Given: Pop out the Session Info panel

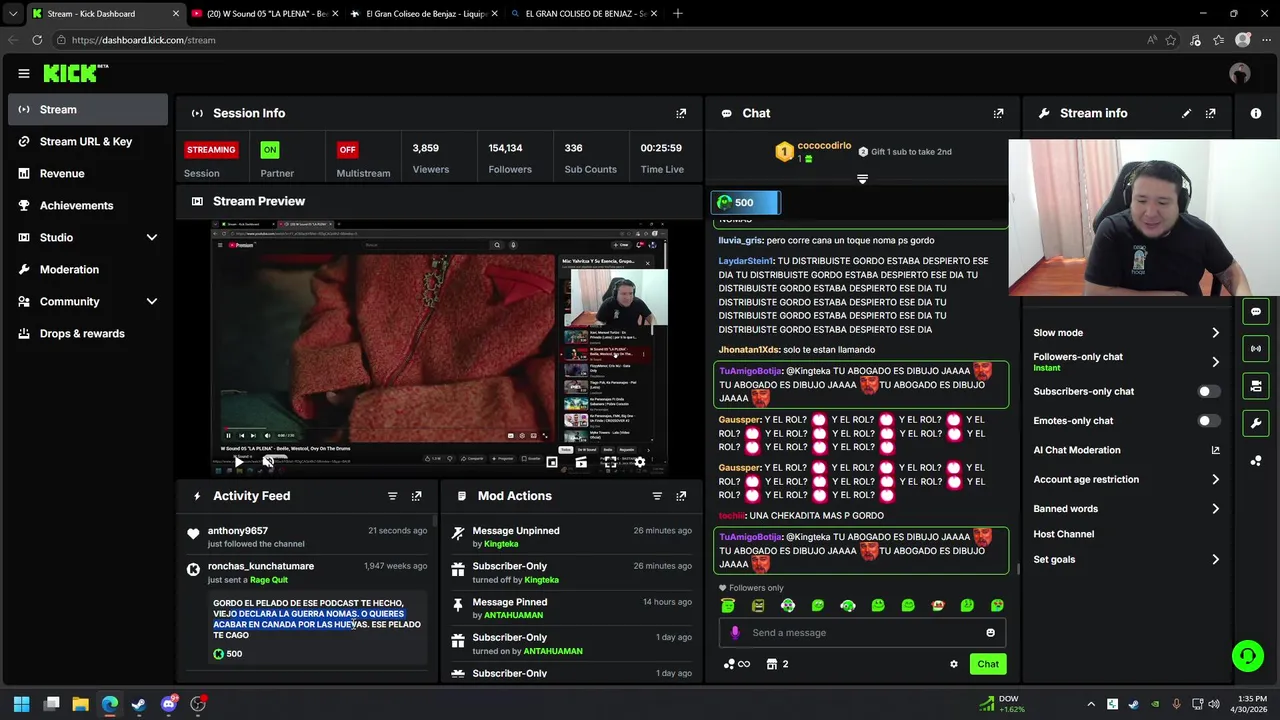Looking at the screenshot, I should click(x=681, y=113).
